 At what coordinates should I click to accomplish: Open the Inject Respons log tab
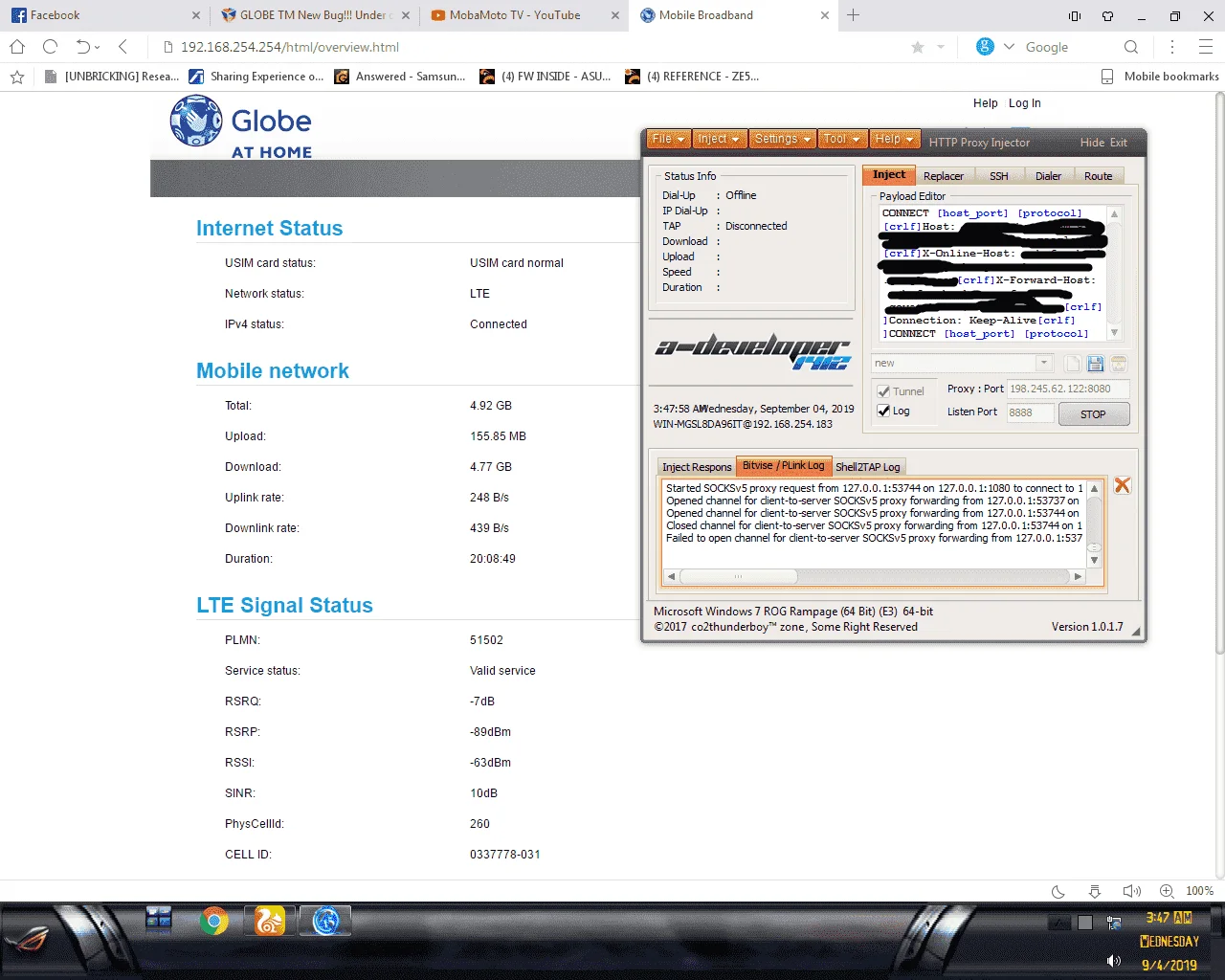pos(697,467)
